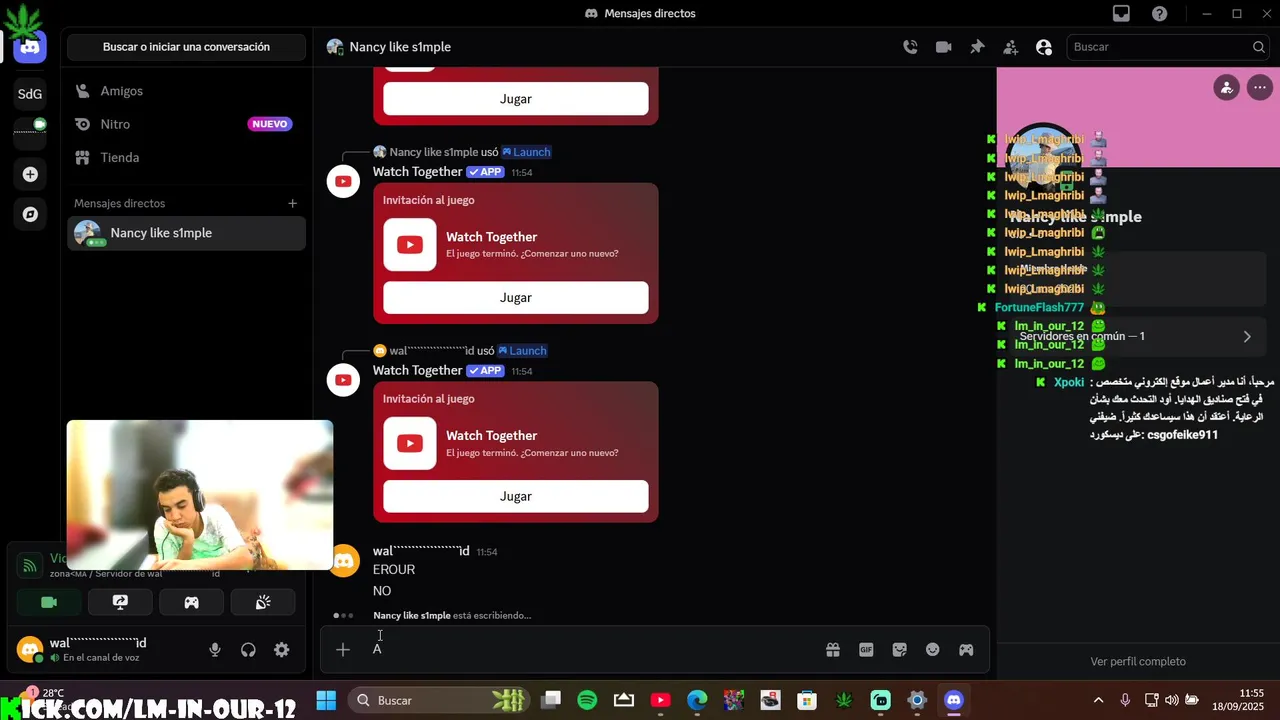Open the sticker picker

click(899, 650)
